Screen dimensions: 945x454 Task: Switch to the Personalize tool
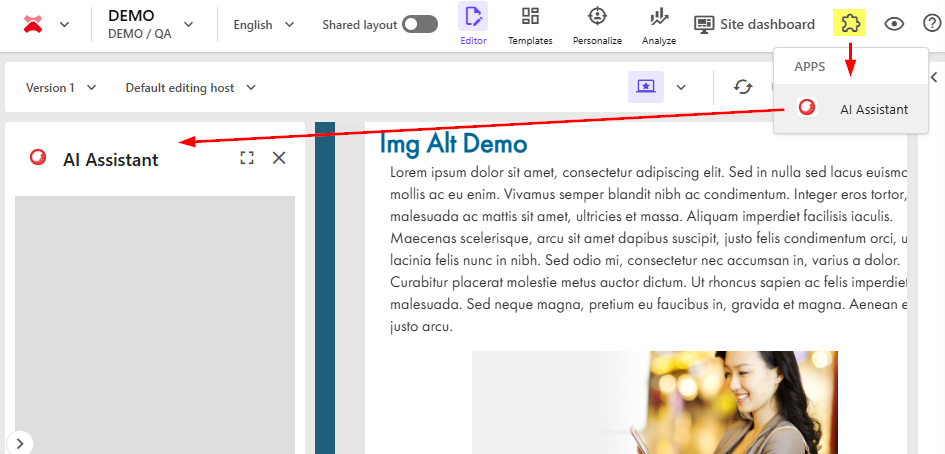597,25
